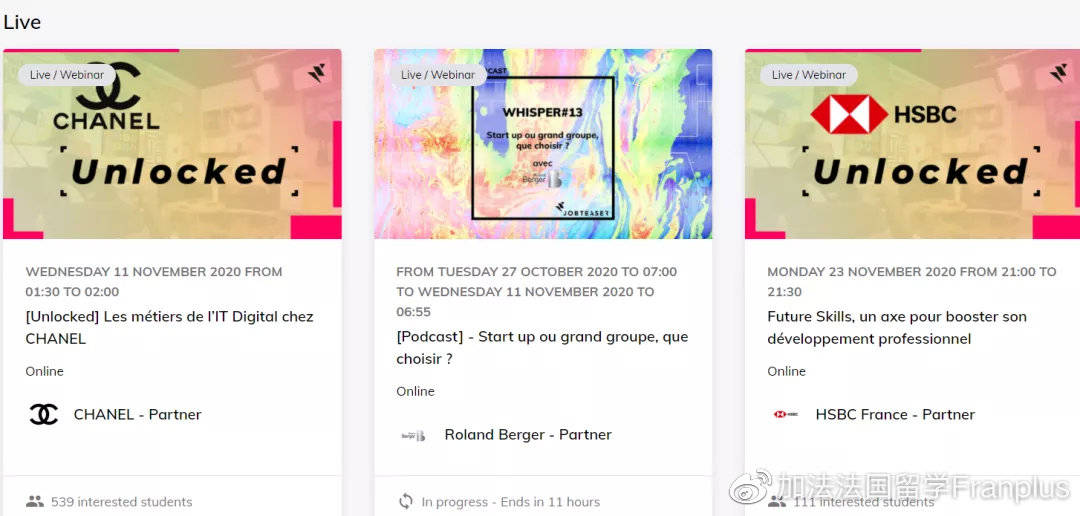Click the in-progress refresh icon on podcast card
The width and height of the screenshot is (1080, 516).
pyautogui.click(x=406, y=501)
